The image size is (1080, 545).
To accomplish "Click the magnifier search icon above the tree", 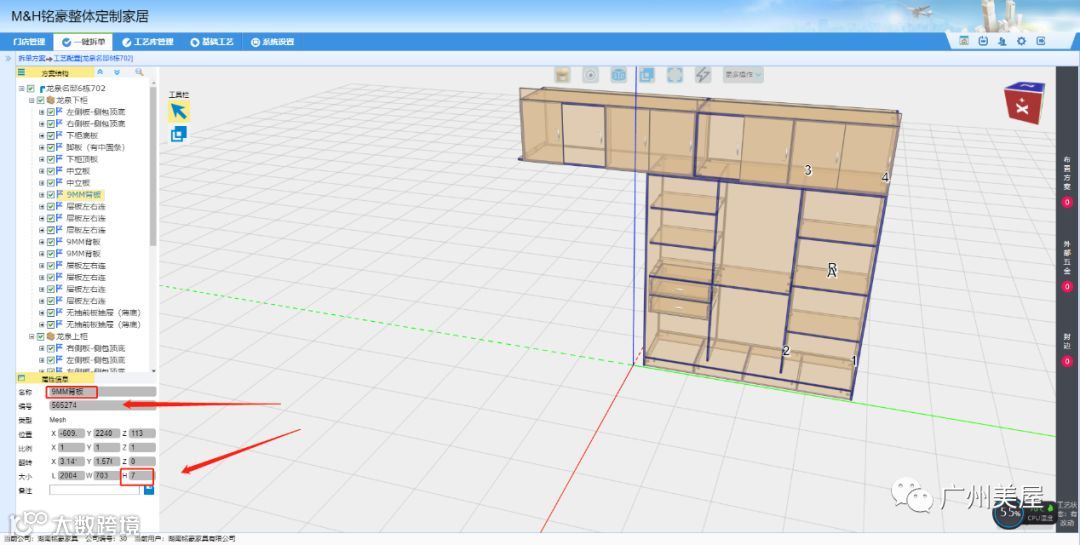I will [x=139, y=72].
